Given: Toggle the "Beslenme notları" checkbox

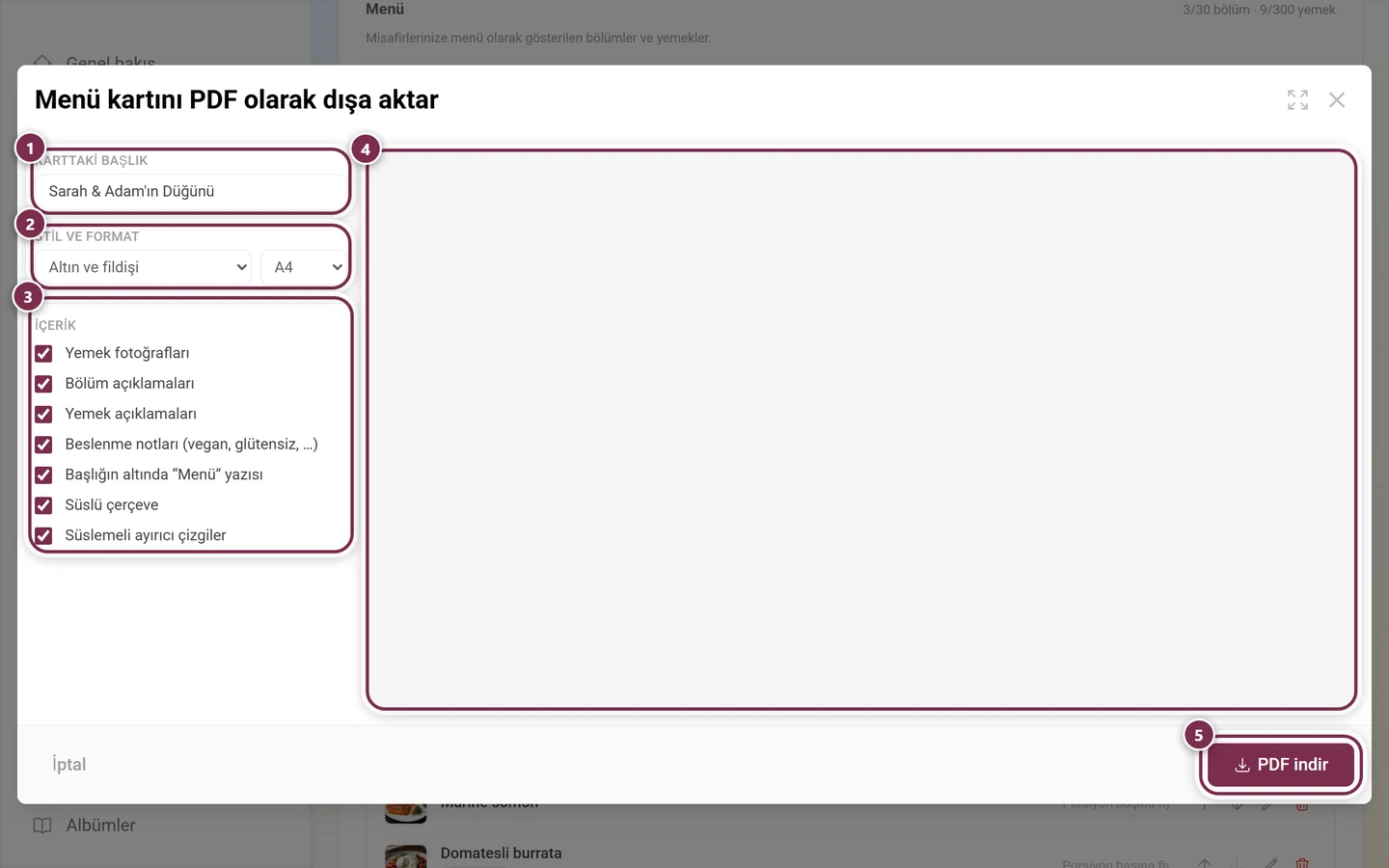Looking at the screenshot, I should pyautogui.click(x=43, y=445).
